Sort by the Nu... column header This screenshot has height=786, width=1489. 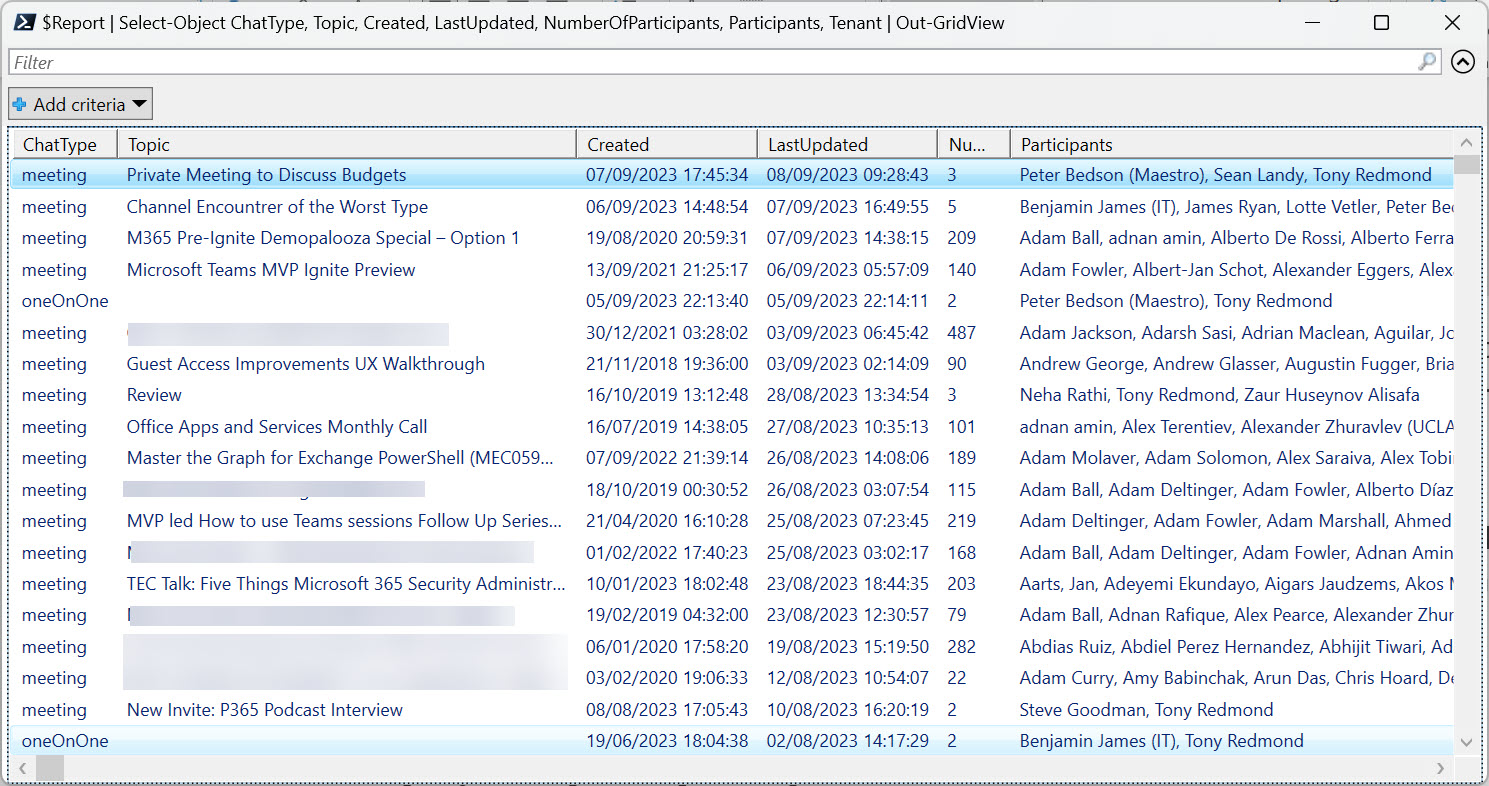(x=974, y=145)
